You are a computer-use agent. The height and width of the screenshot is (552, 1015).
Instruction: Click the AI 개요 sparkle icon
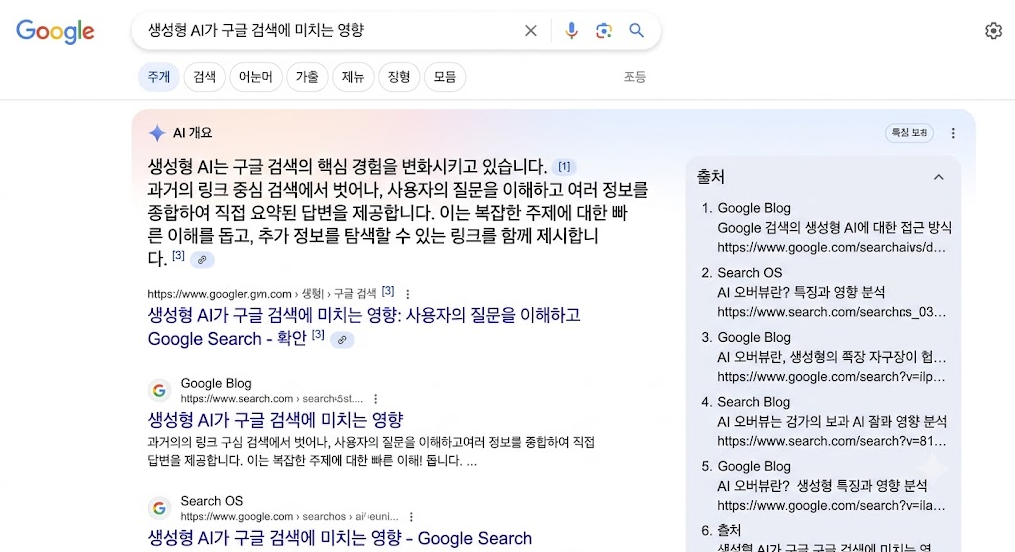tap(157, 133)
